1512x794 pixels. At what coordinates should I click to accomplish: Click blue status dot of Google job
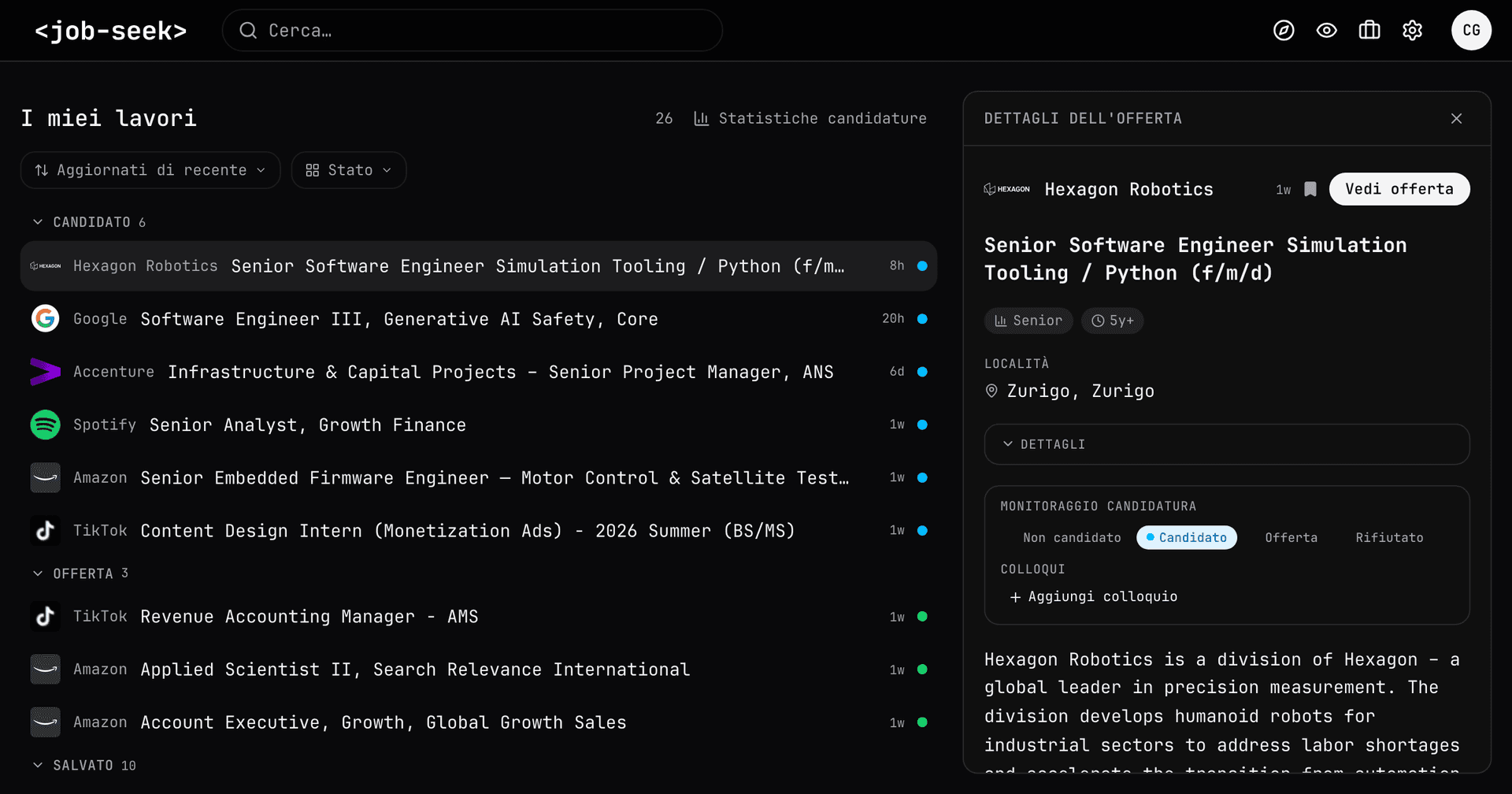922,318
